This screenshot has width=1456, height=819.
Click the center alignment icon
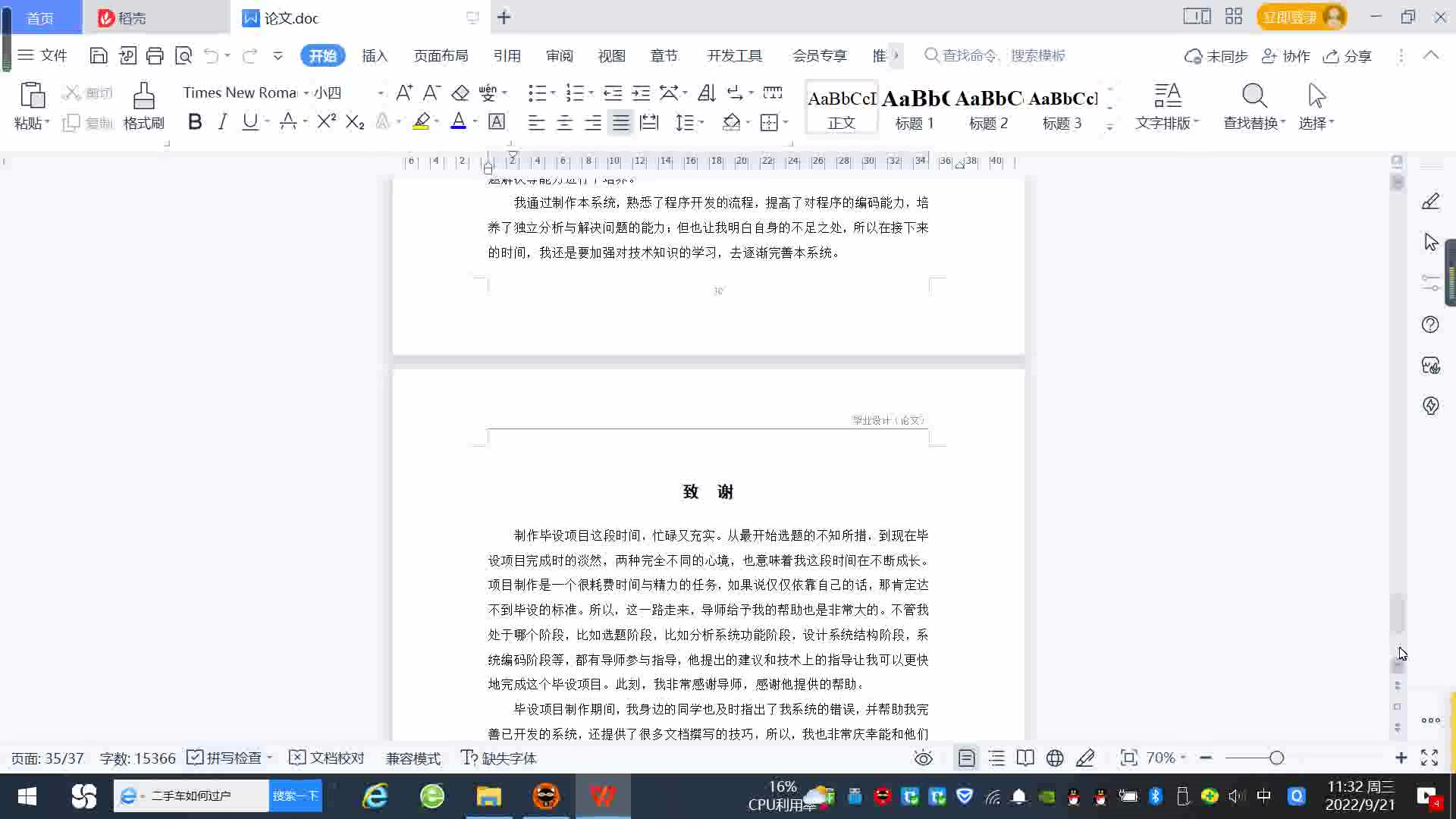tap(564, 122)
